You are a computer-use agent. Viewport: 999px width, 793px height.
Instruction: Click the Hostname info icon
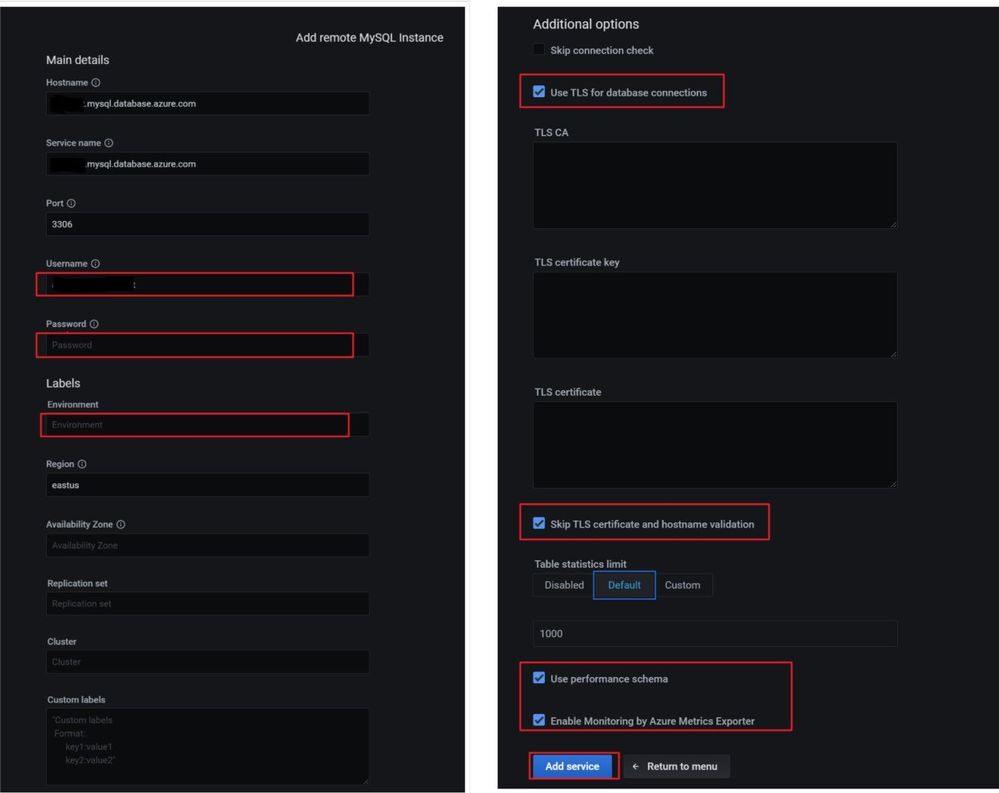pos(96,83)
